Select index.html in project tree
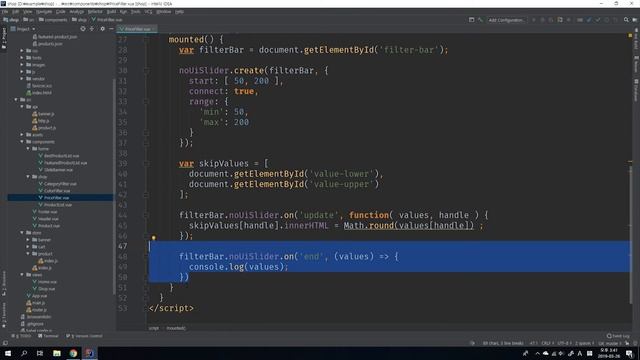 pos(41,93)
